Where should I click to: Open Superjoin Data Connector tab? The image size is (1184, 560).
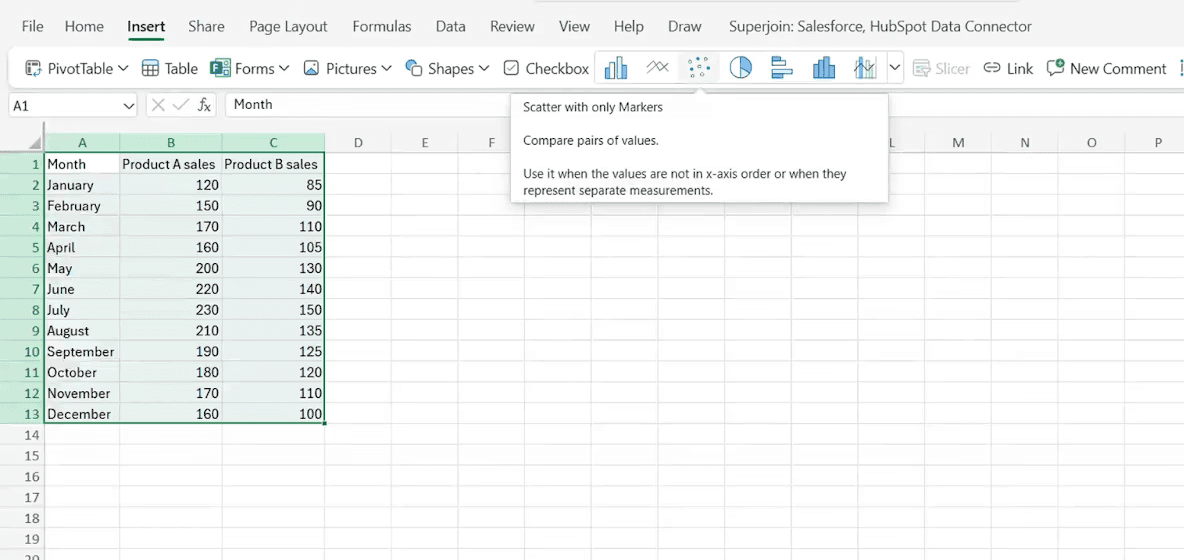tap(880, 26)
